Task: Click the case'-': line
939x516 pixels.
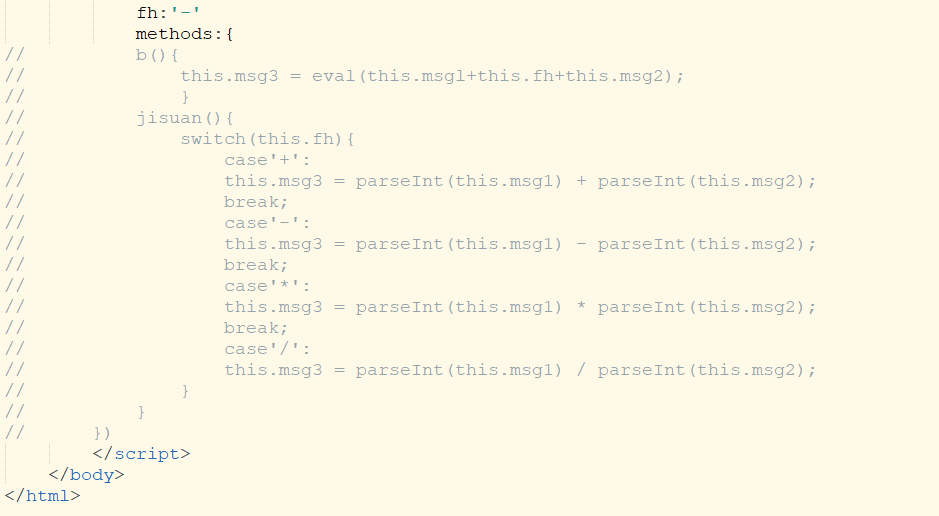Action: (267, 223)
